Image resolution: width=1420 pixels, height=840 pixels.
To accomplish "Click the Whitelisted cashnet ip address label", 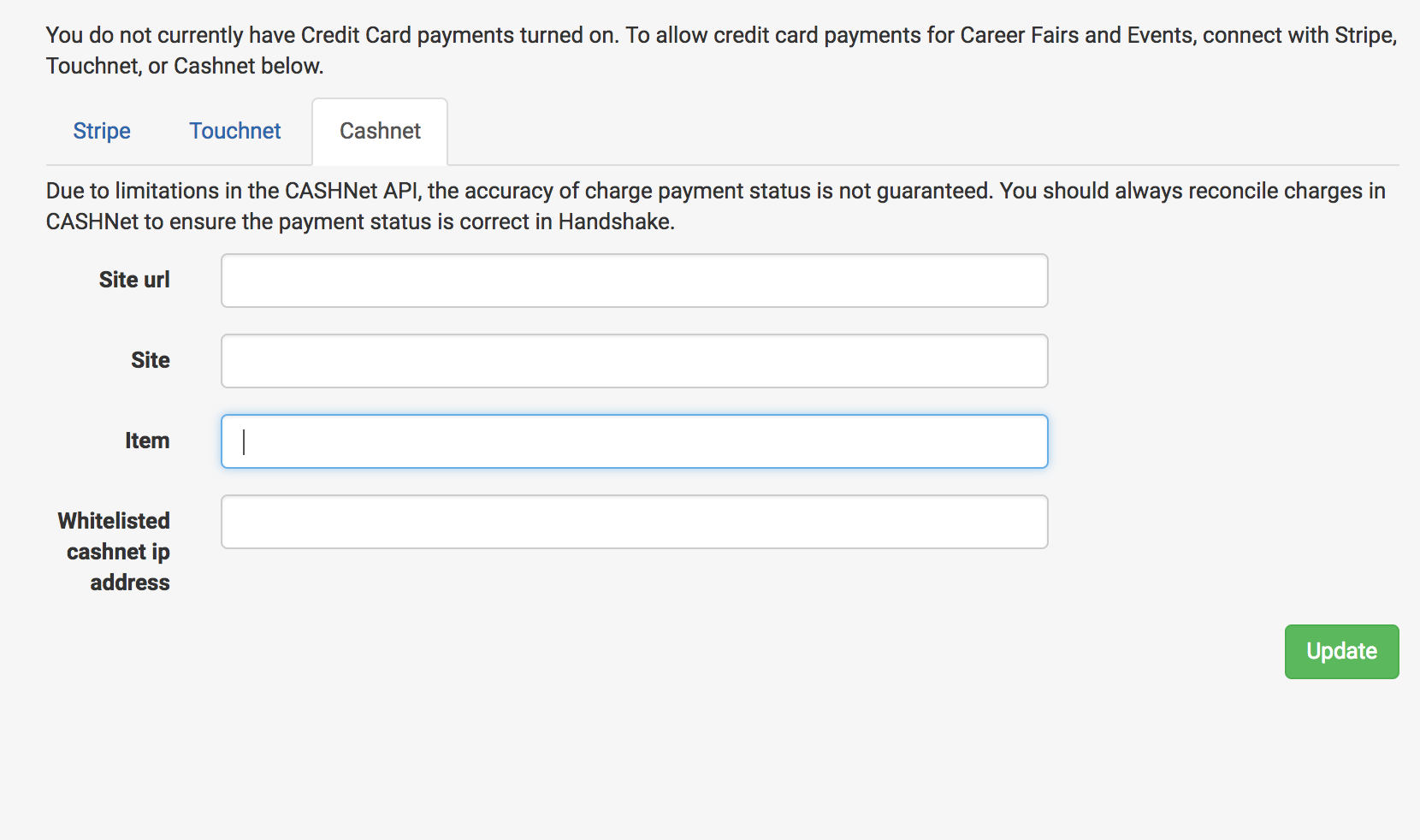I will [x=113, y=551].
